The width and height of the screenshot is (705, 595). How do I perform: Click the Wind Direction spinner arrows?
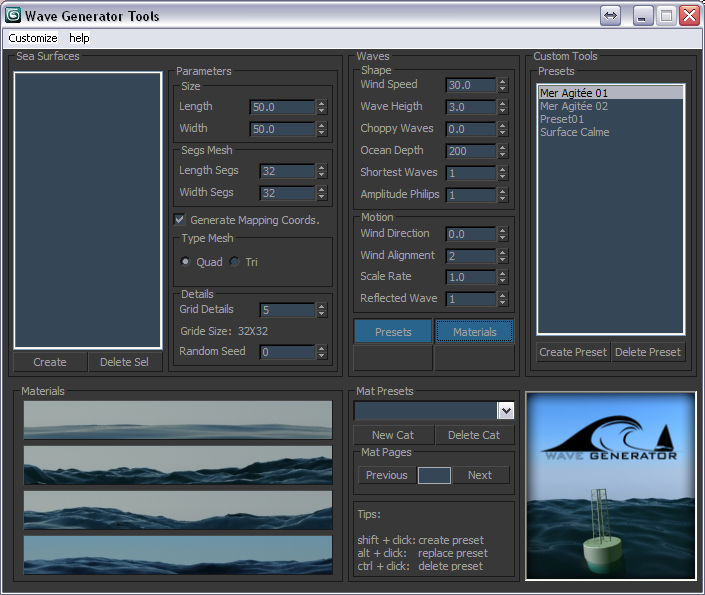point(503,234)
